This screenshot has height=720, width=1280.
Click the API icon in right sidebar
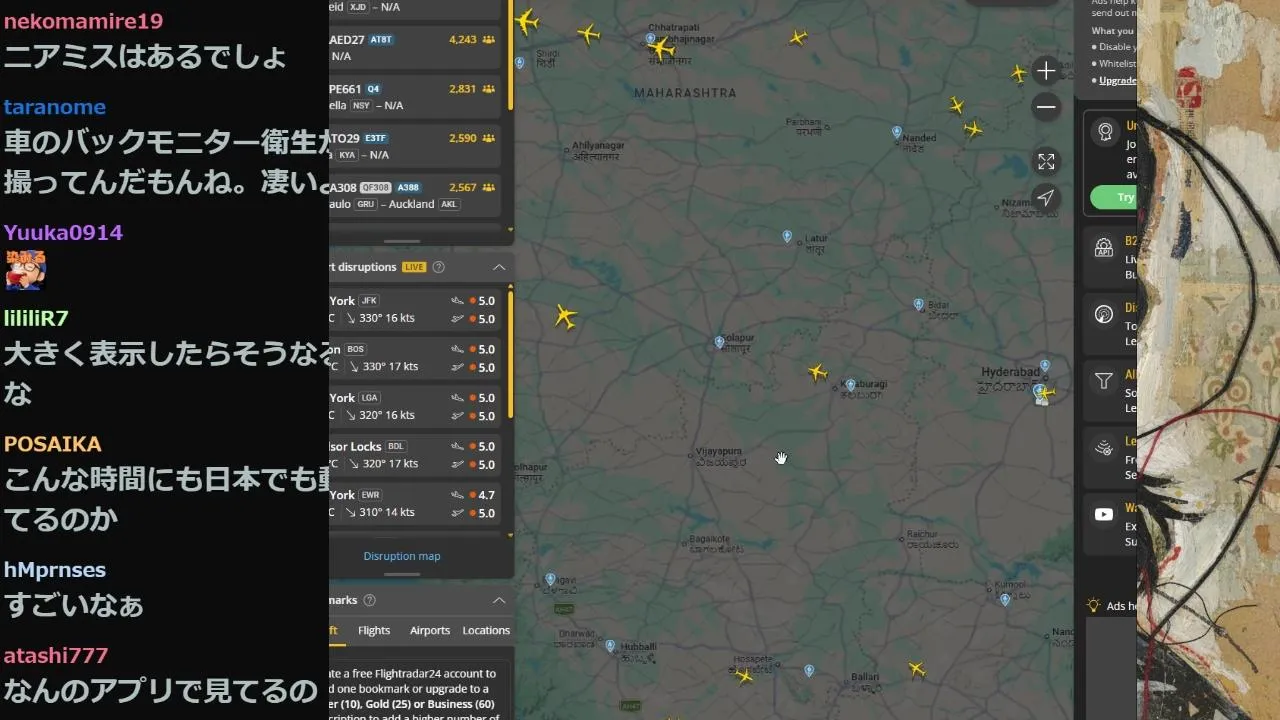pos(1104,247)
